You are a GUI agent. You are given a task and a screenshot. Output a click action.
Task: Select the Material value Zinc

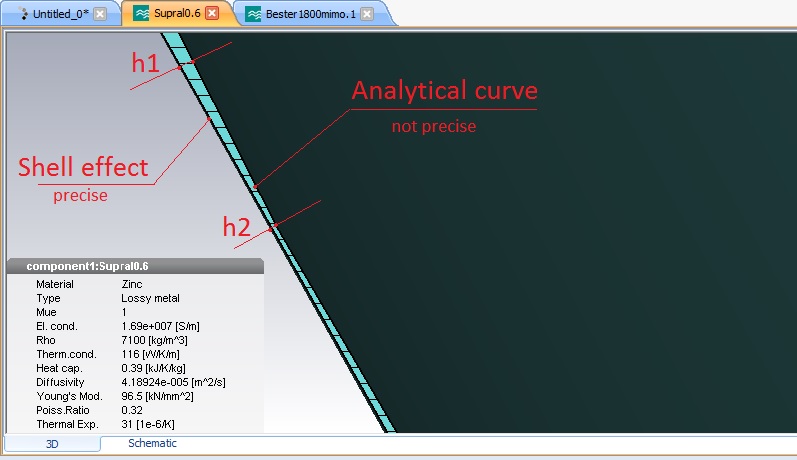point(132,284)
